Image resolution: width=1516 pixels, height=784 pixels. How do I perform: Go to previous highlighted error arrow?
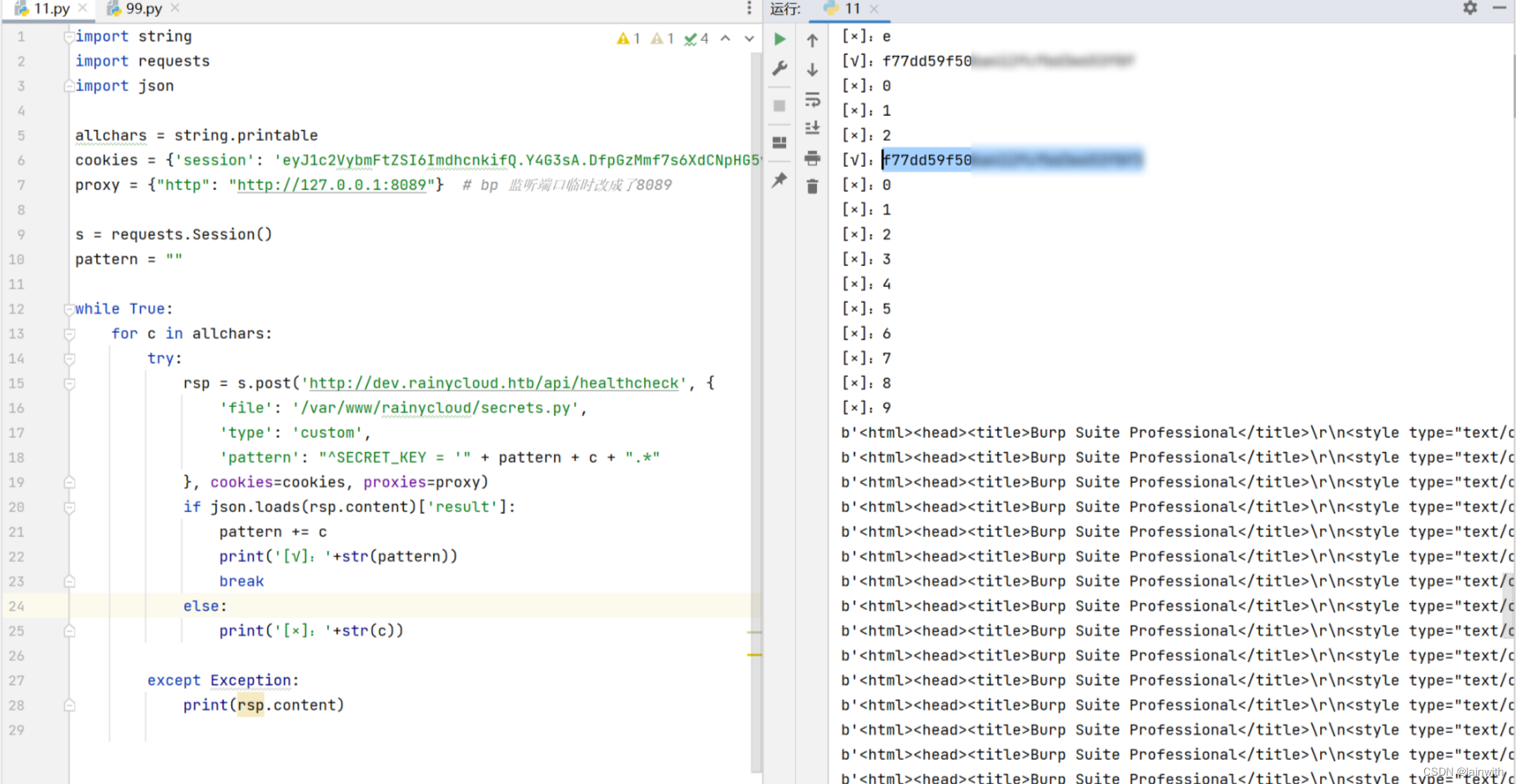[x=726, y=38]
